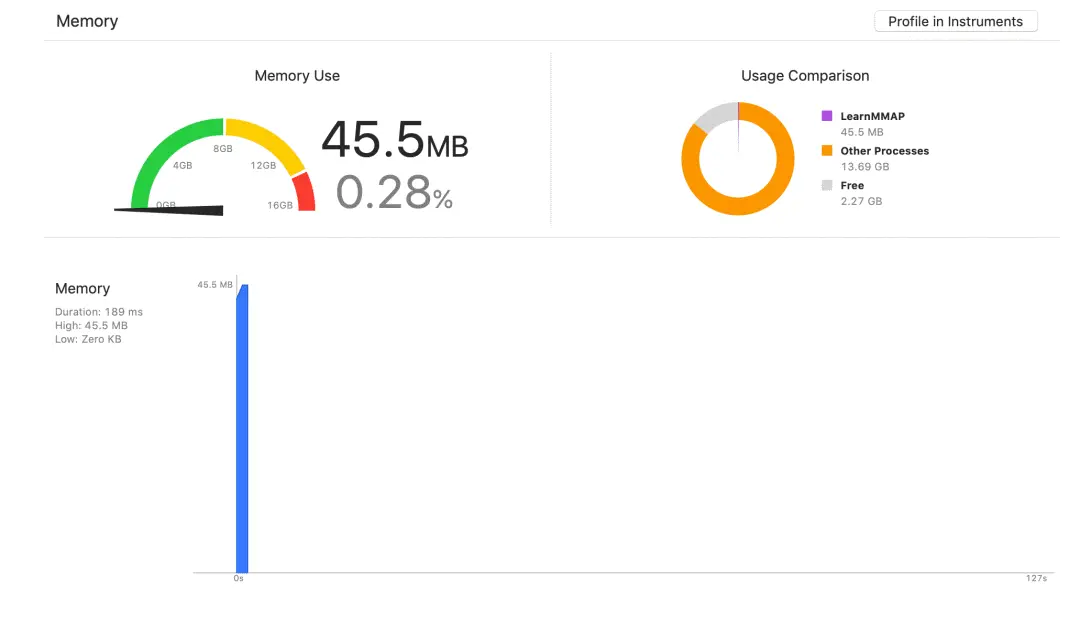The image size is (1080, 631).
Task: Click the 0.28% memory percentage
Action: click(x=394, y=192)
